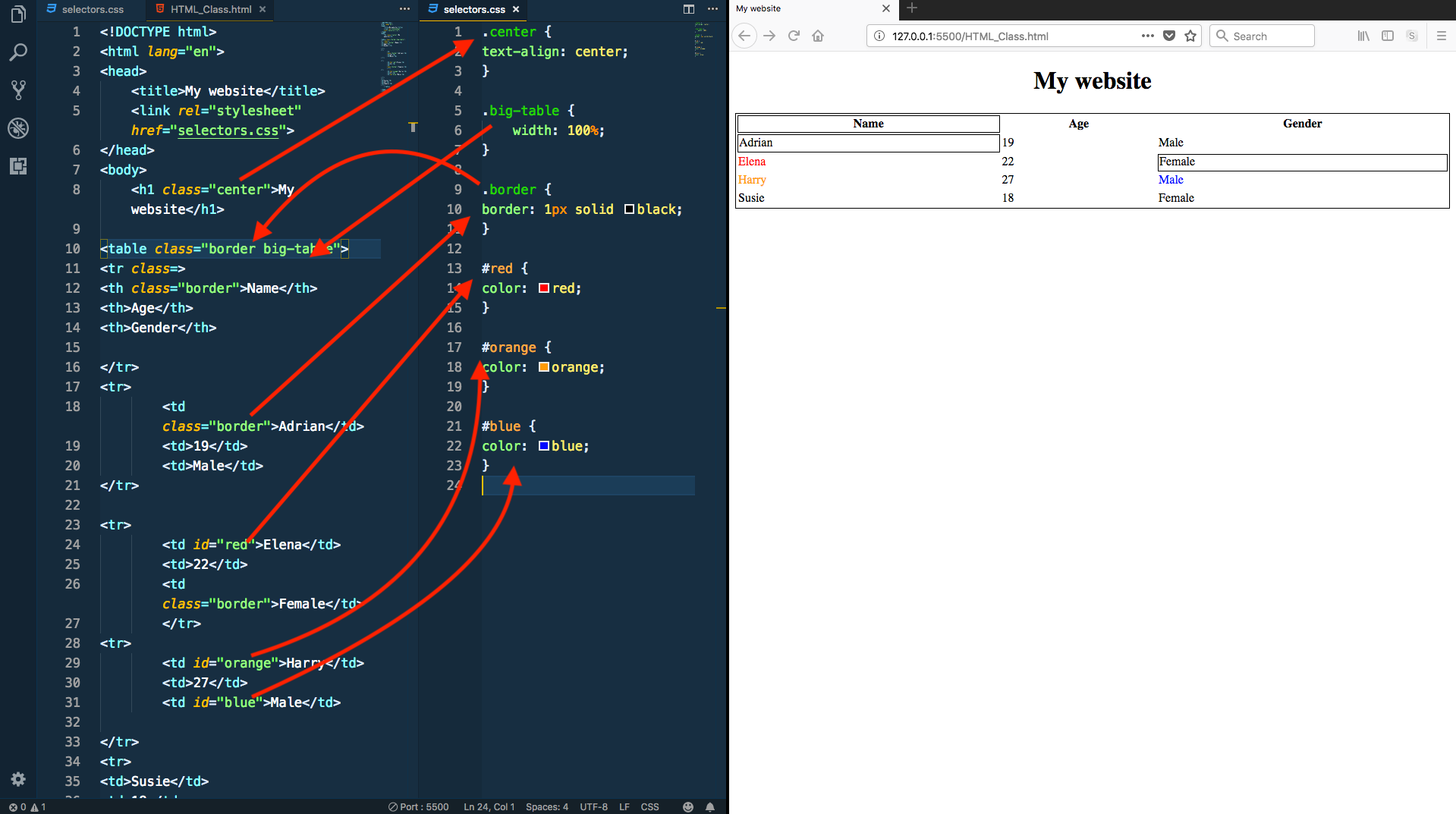This screenshot has width=1456, height=814.
Task: Show site information icon in address bar
Action: [879, 36]
